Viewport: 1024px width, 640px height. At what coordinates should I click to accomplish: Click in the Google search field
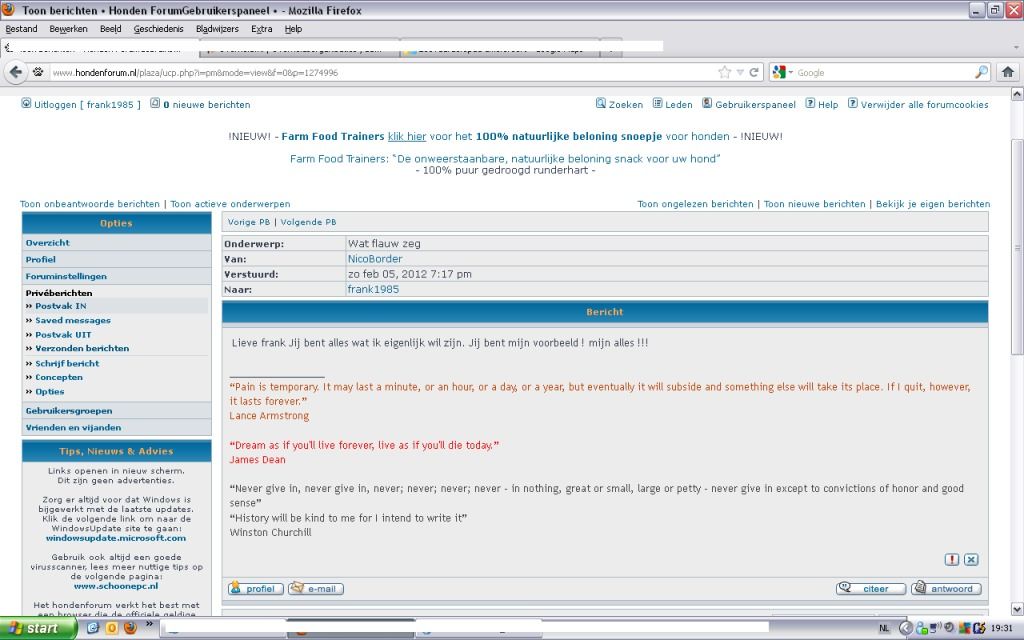point(880,72)
